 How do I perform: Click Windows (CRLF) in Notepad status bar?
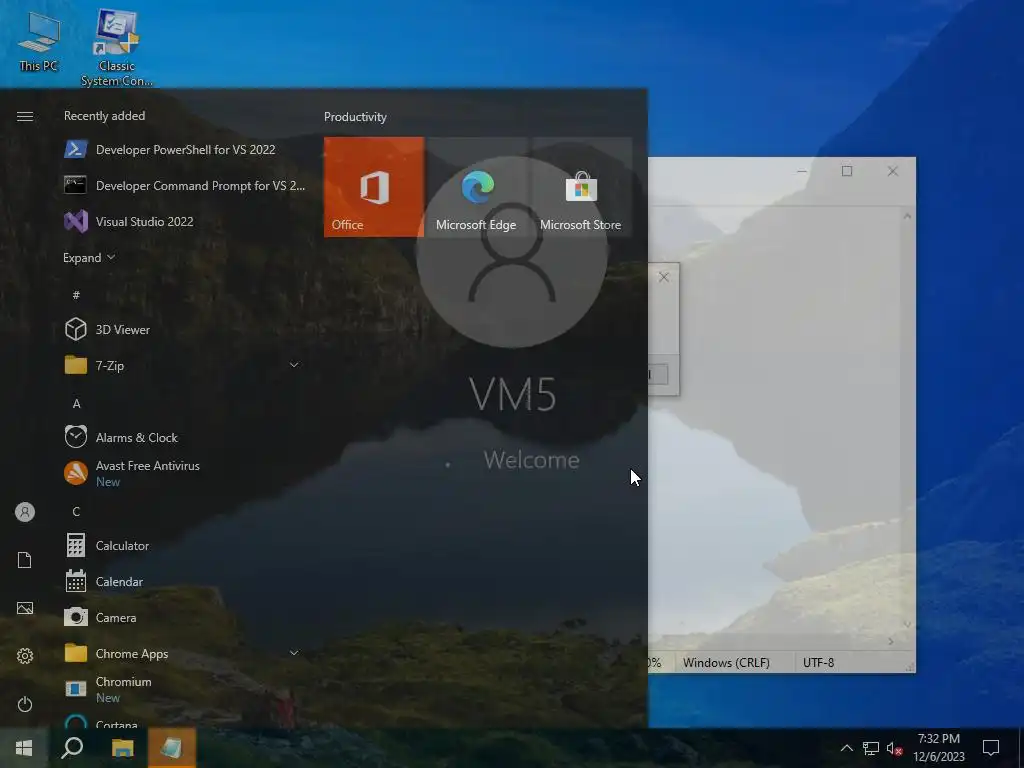(x=726, y=662)
